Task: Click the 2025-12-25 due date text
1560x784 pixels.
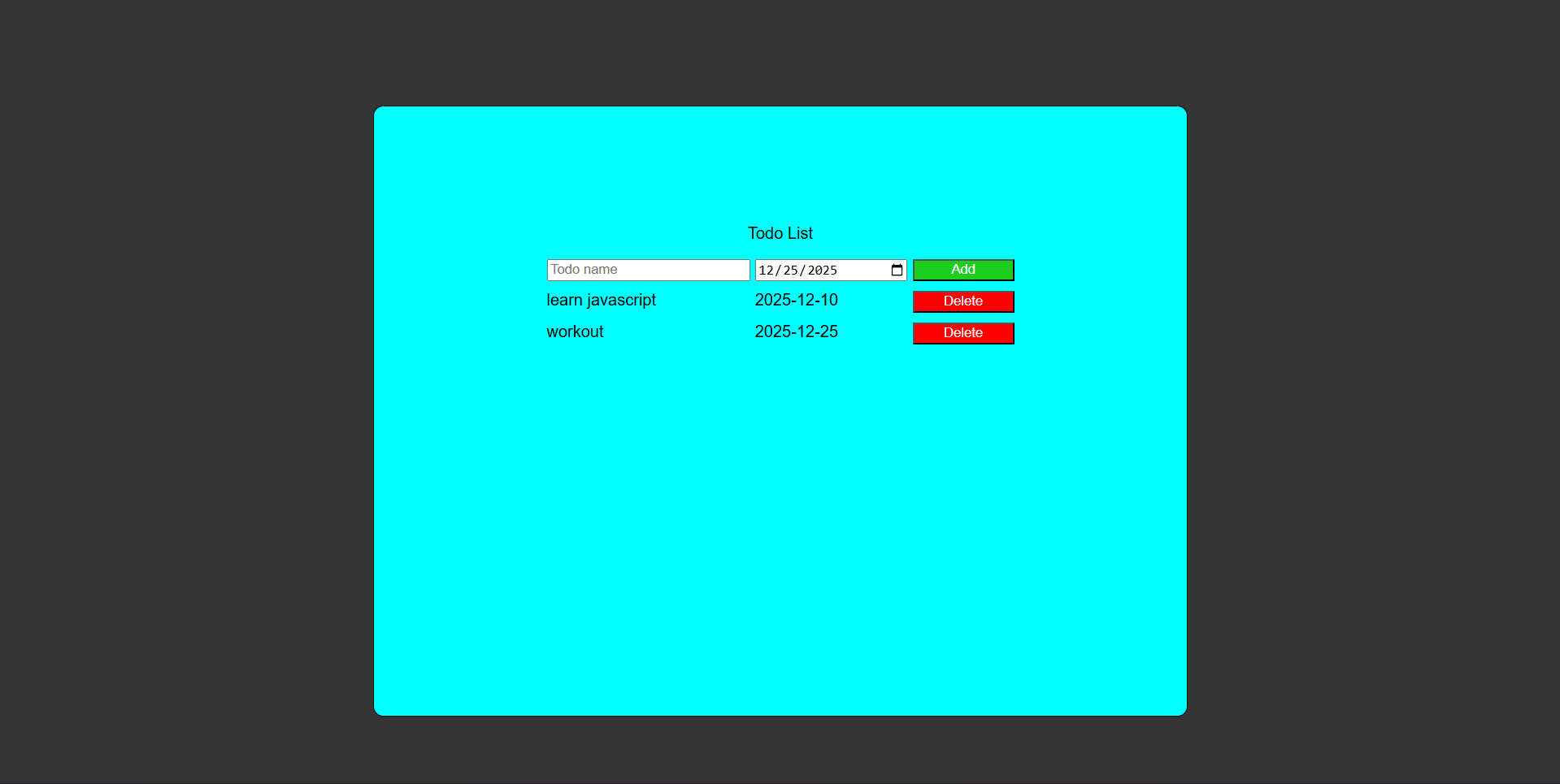Action: (796, 331)
